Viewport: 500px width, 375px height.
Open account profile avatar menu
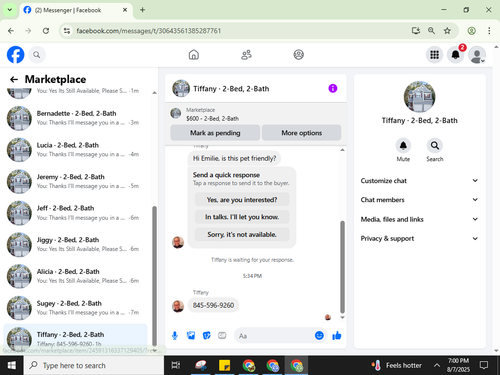point(477,55)
